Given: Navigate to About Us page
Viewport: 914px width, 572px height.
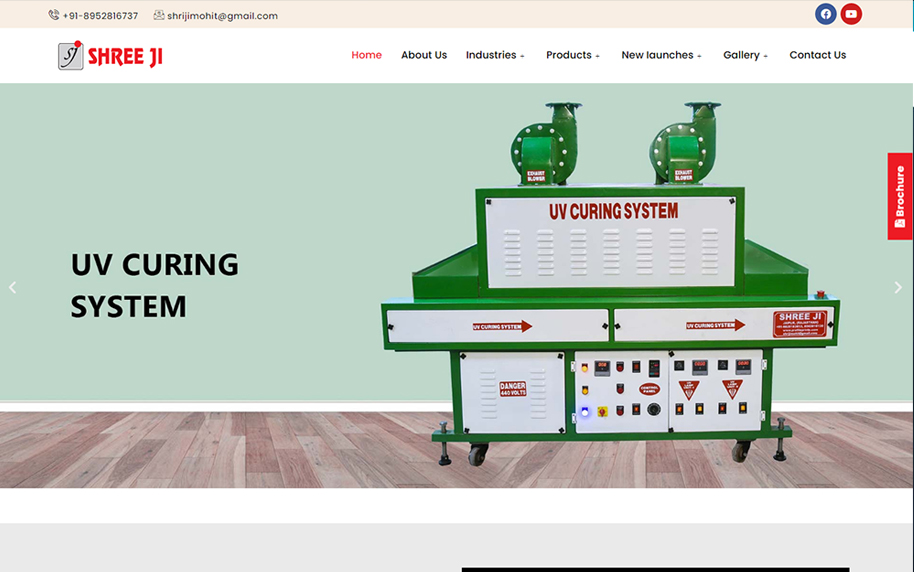Looking at the screenshot, I should click(424, 55).
